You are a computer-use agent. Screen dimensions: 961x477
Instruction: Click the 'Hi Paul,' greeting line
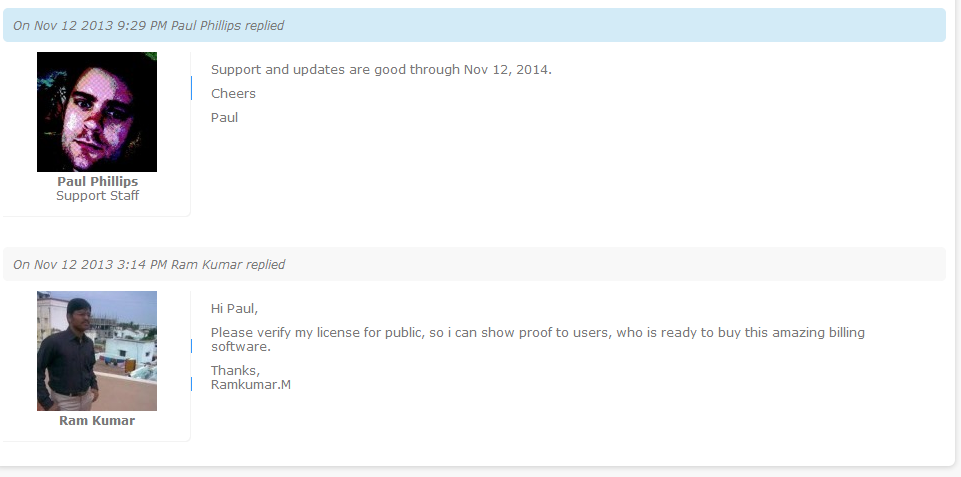(x=234, y=308)
